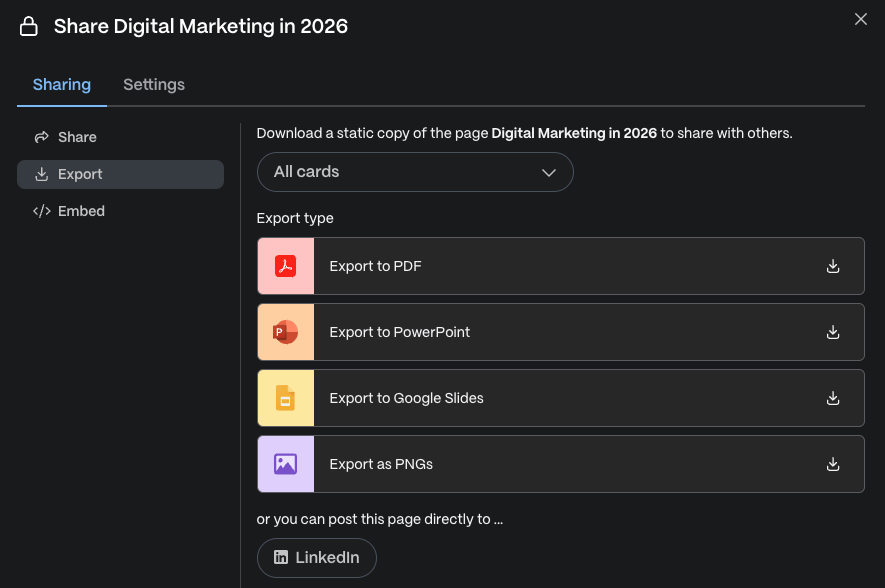The image size is (885, 588).
Task: Choose Export to PDF
Action: pos(560,266)
